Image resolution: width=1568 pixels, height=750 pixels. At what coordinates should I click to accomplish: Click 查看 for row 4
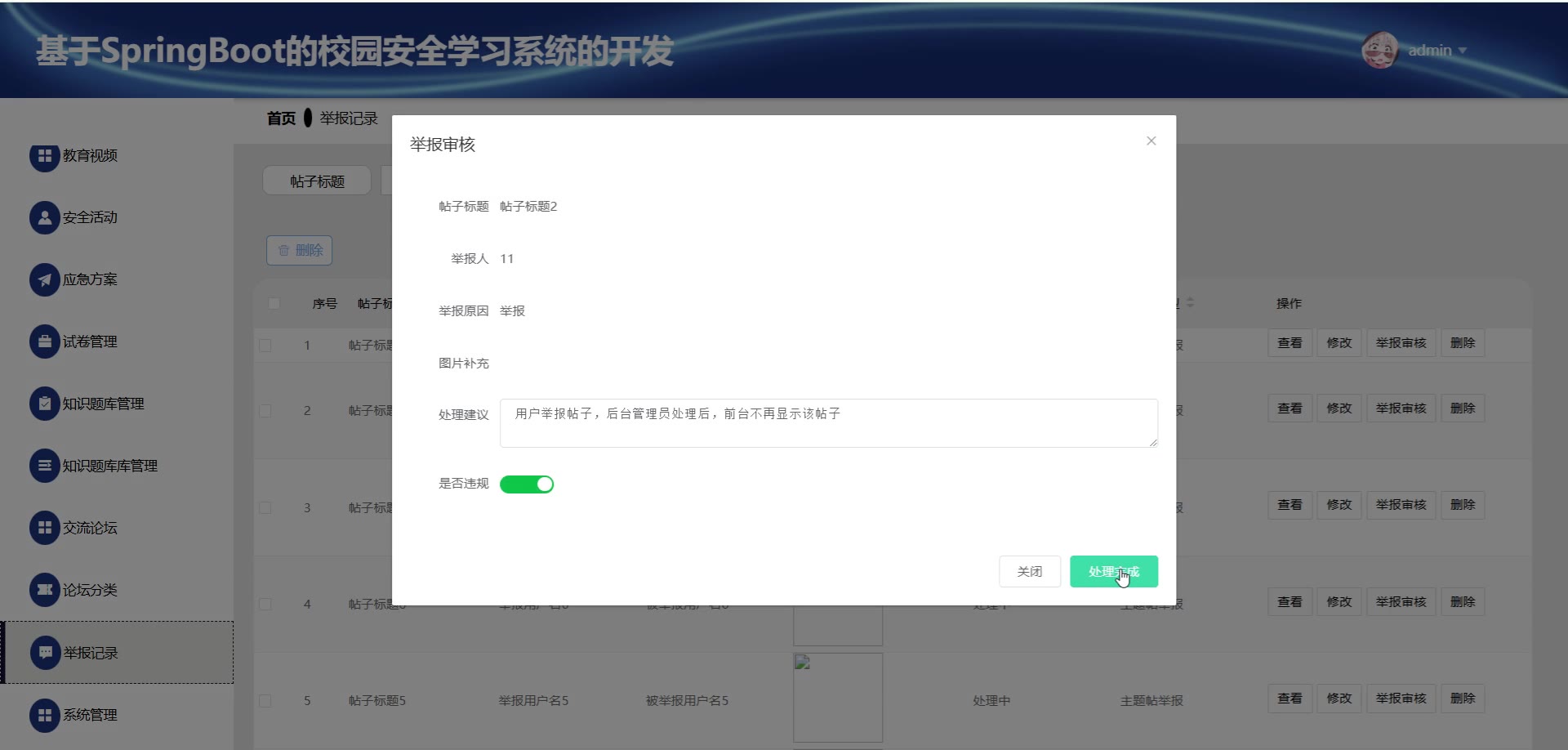pos(1290,602)
